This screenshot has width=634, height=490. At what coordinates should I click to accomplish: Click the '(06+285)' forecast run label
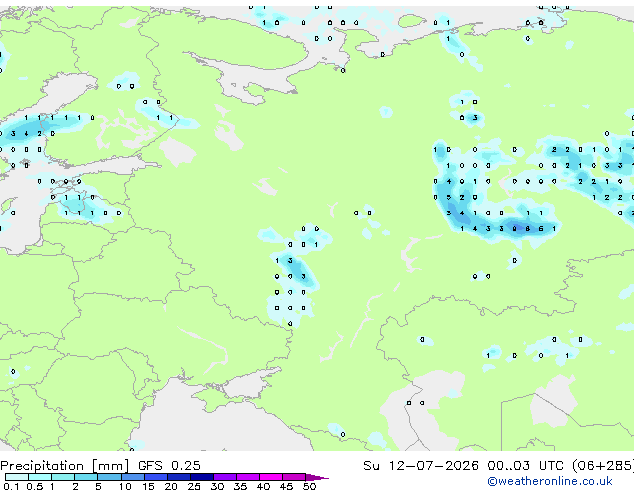pos(602,466)
